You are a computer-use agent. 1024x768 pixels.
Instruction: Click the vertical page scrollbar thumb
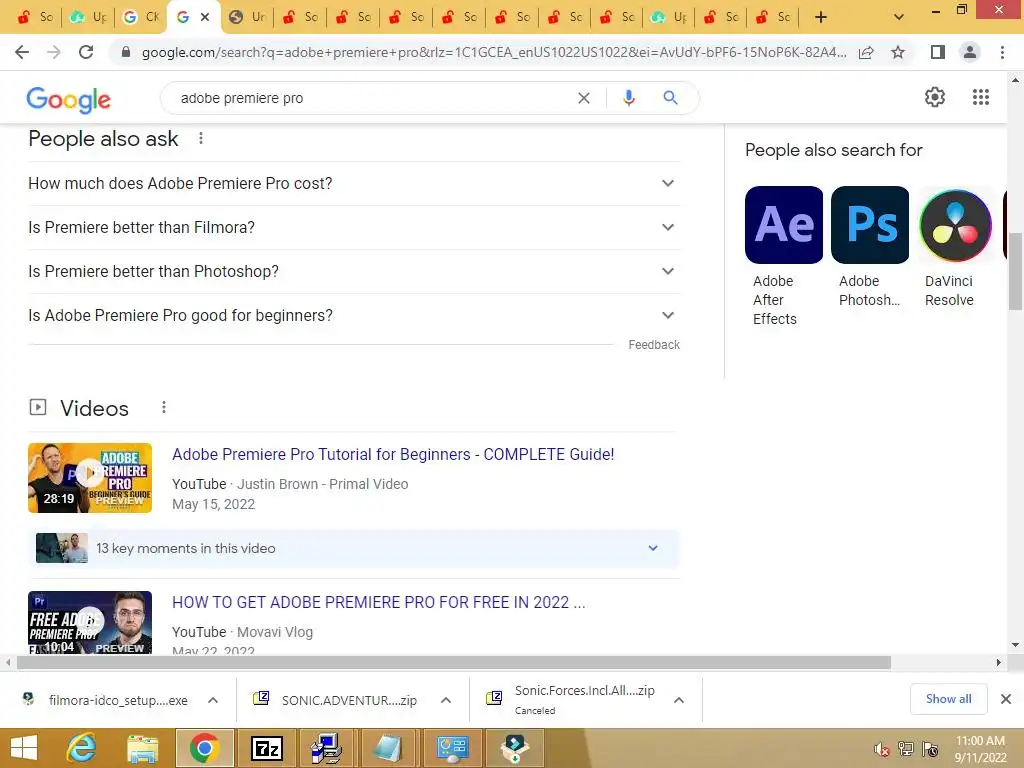[1015, 271]
